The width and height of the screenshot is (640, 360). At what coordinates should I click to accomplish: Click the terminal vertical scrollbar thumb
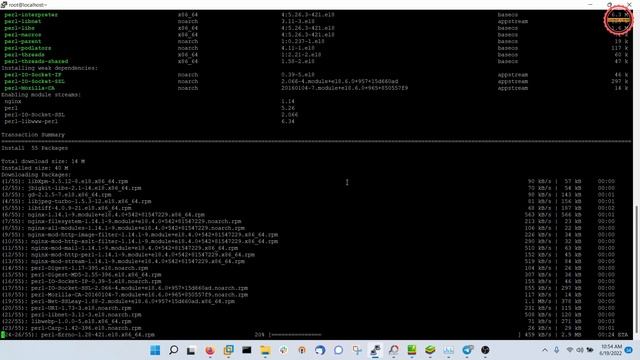[637, 270]
